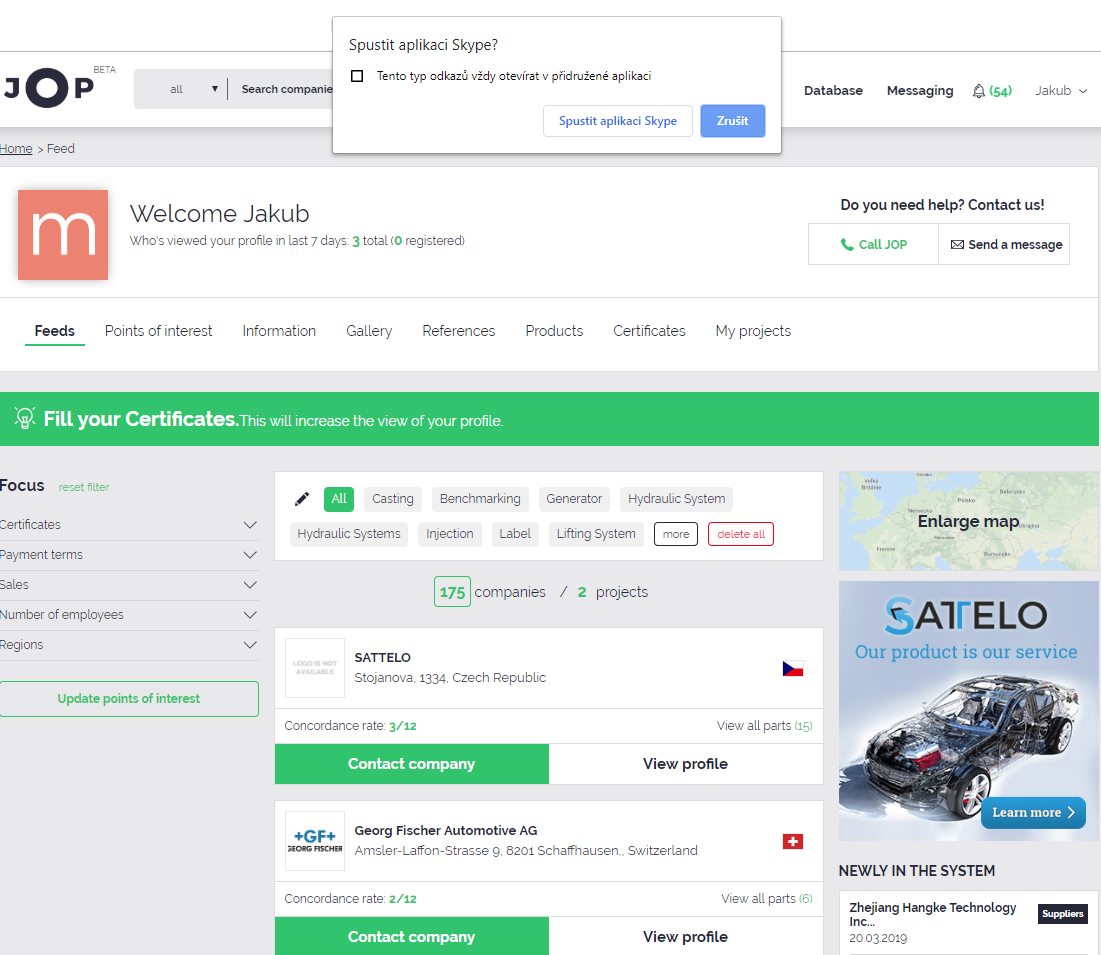The height and width of the screenshot is (955, 1101).
Task: Open Zhejiang Hangke Technology Inc entry
Action: (x=932, y=914)
